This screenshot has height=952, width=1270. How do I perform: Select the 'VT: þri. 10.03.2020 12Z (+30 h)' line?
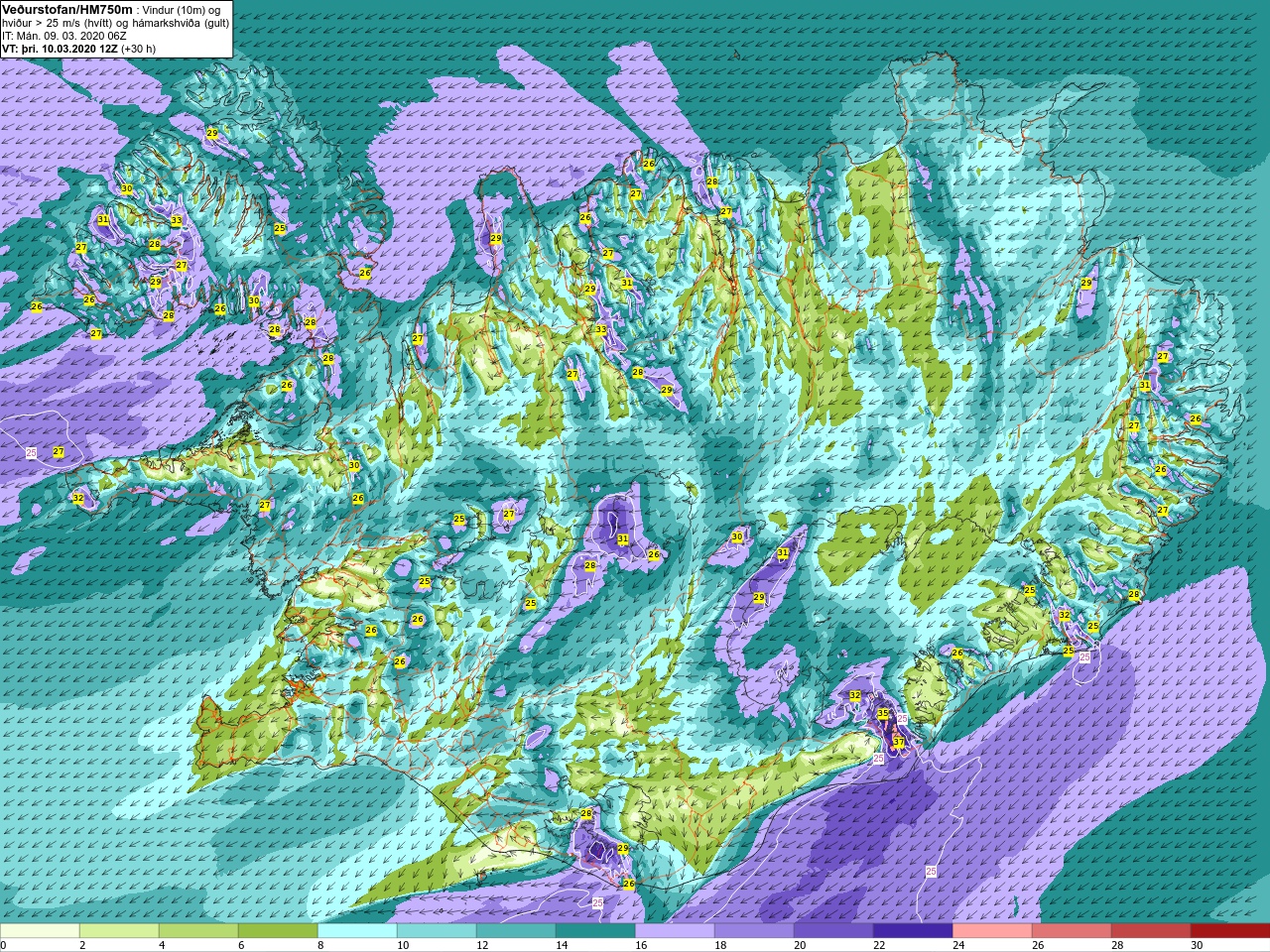(79, 48)
